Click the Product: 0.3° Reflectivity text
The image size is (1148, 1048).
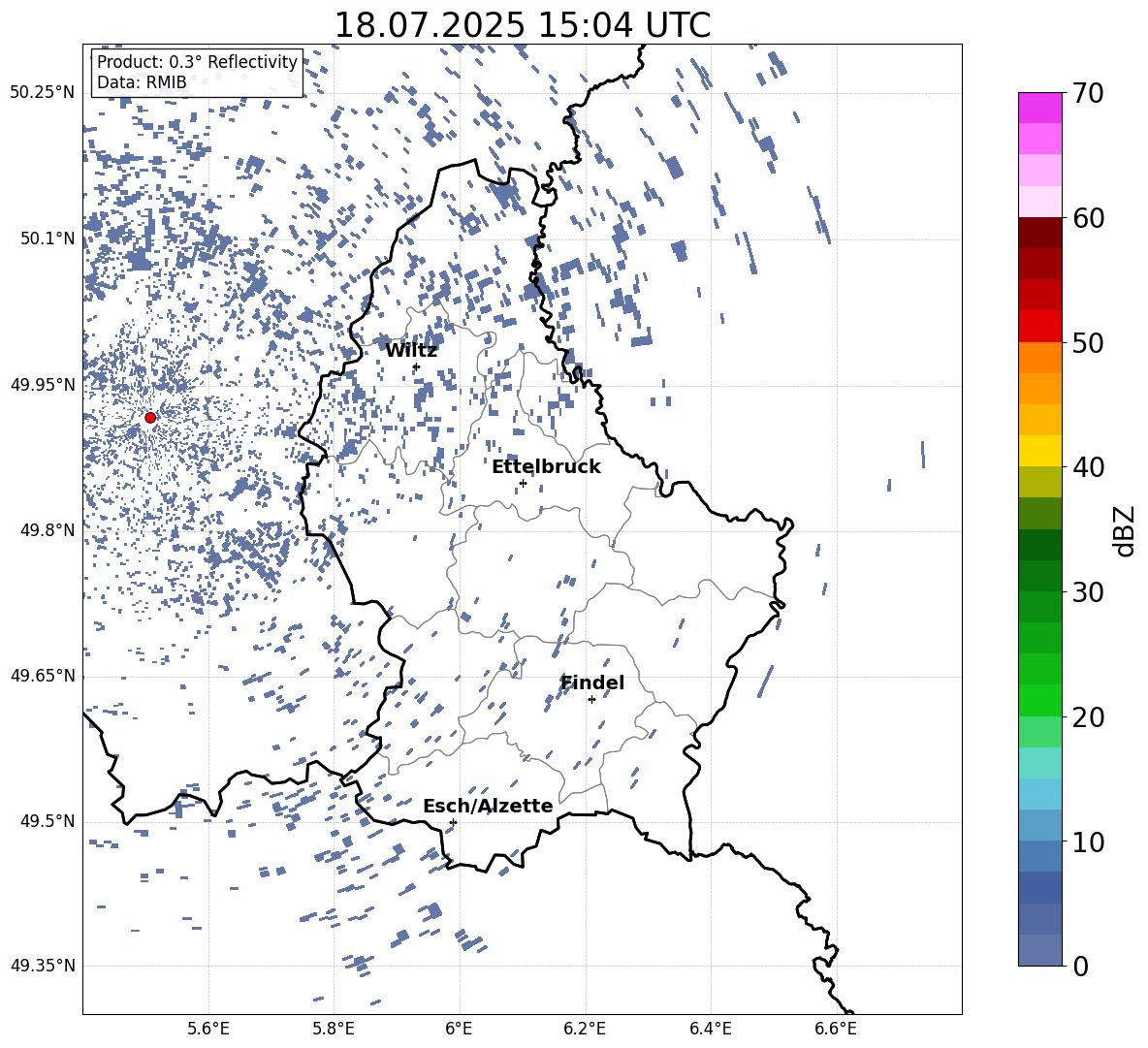point(197,62)
